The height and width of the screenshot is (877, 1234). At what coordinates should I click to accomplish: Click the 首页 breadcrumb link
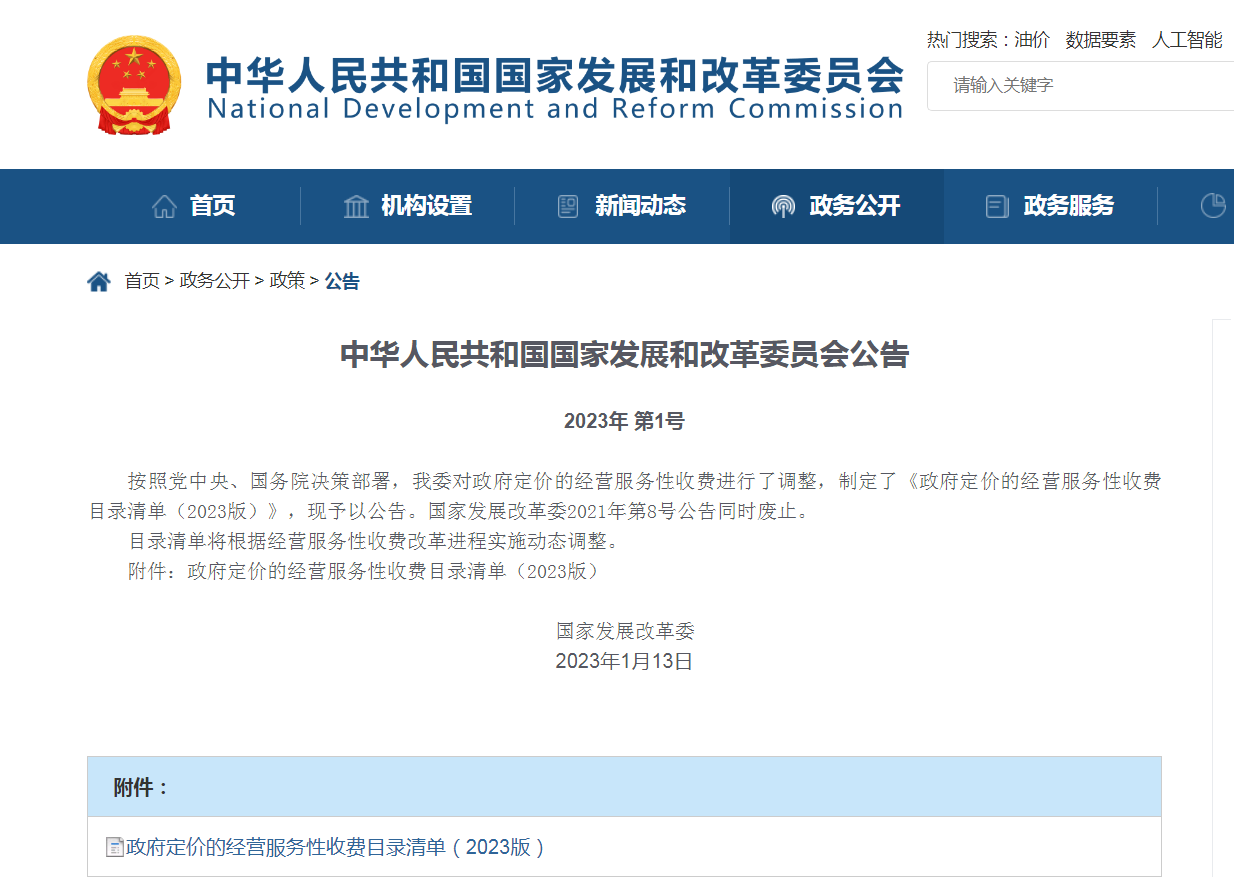(x=142, y=282)
